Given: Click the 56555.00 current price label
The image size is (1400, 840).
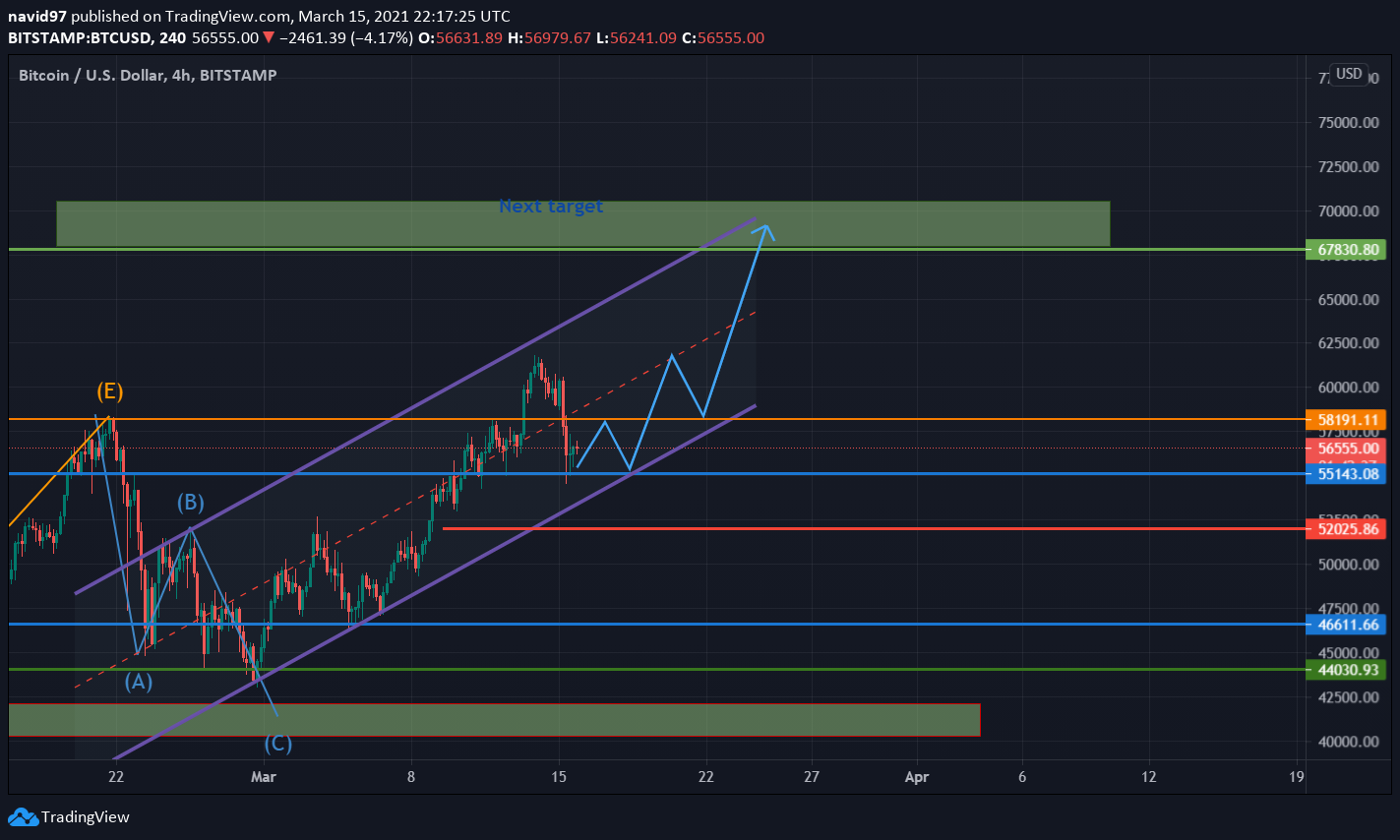Looking at the screenshot, I should pyautogui.click(x=1345, y=449).
